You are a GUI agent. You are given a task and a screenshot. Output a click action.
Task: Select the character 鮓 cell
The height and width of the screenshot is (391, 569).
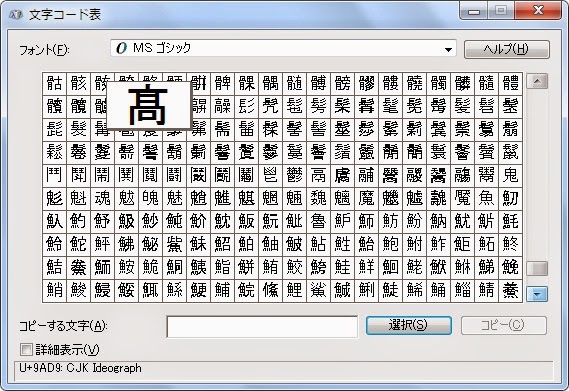(438, 244)
